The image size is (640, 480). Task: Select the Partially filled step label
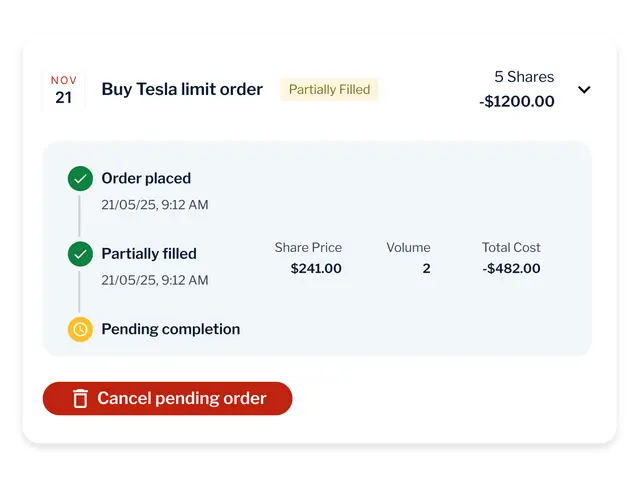tap(149, 254)
